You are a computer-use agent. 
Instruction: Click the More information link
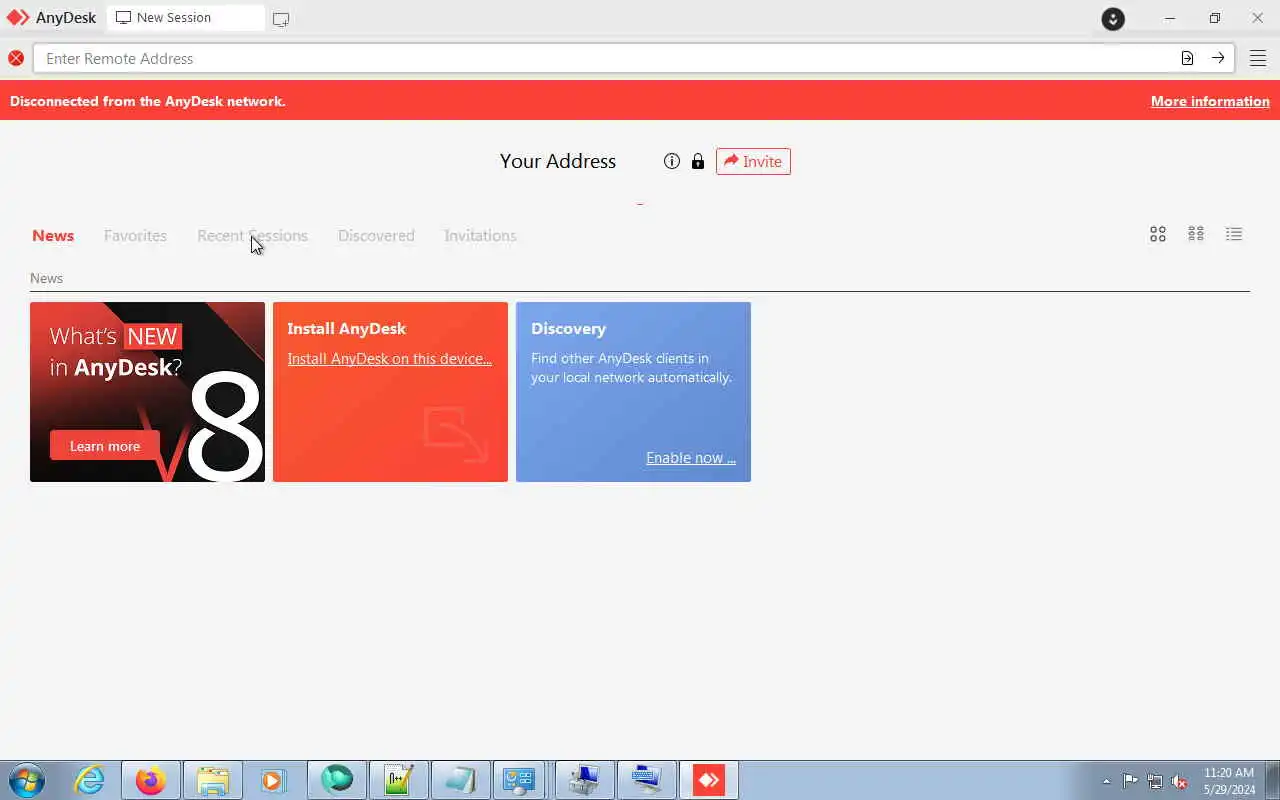tap(1210, 101)
